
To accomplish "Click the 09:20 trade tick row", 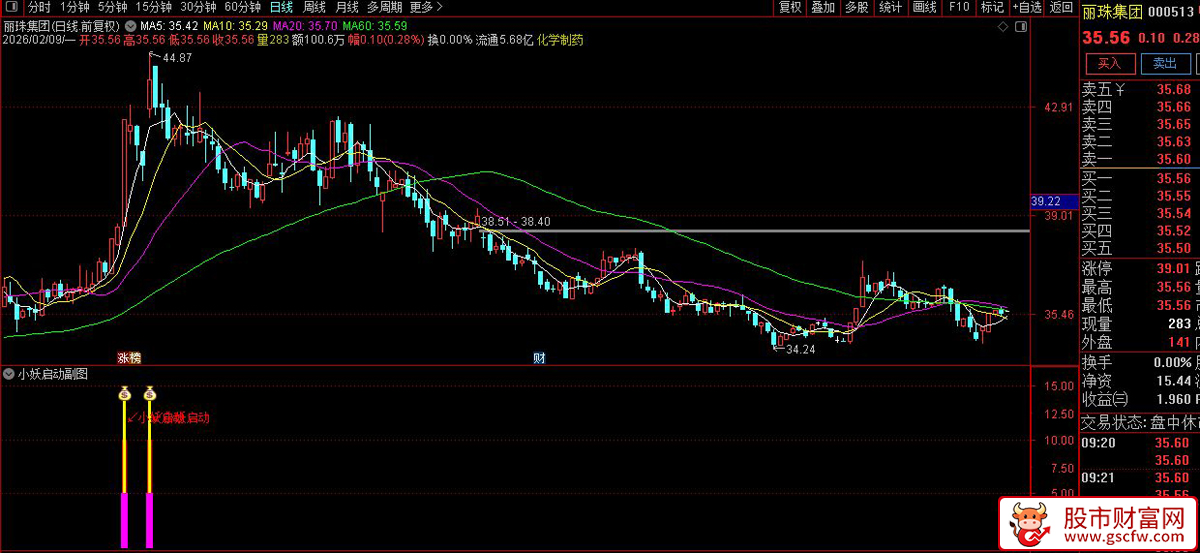I will coord(1140,442).
